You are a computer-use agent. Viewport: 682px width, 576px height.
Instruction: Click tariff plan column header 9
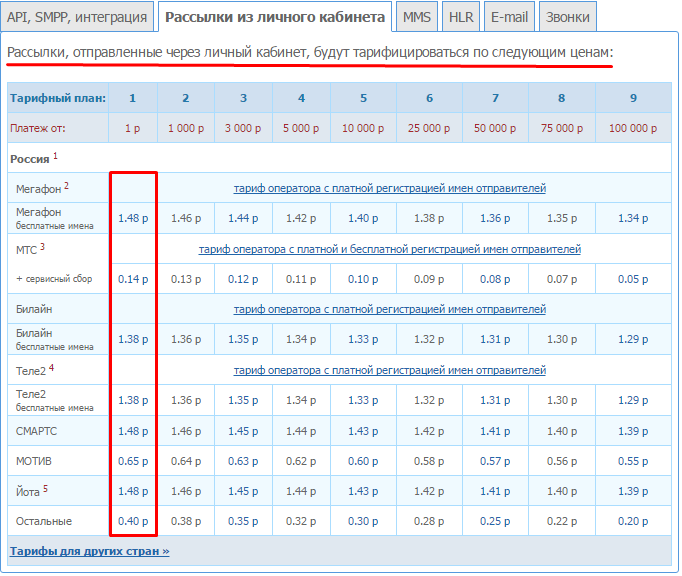(x=633, y=98)
